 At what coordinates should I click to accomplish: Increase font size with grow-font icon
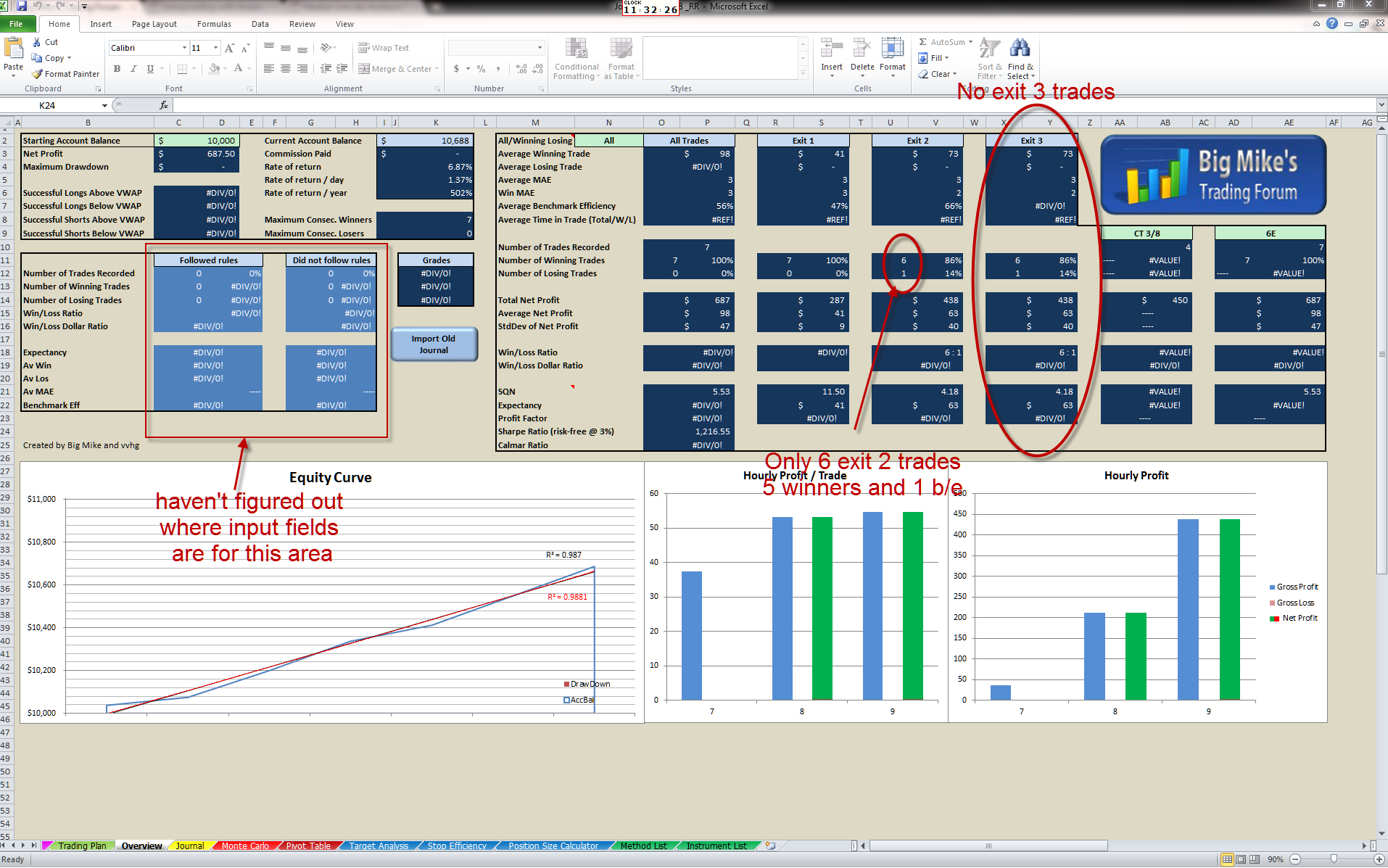[x=229, y=48]
